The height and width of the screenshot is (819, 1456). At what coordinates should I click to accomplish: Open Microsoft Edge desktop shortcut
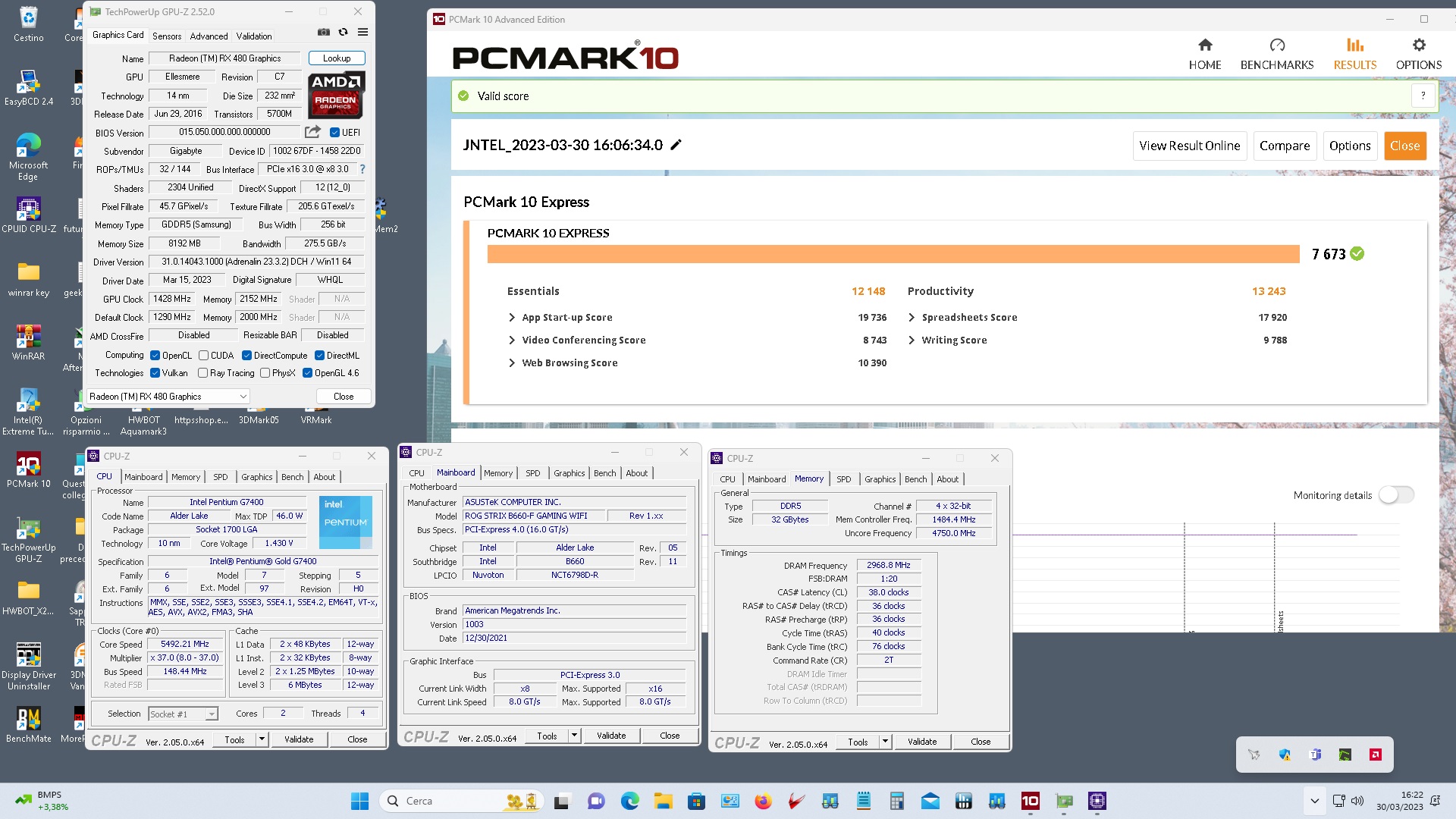29,156
